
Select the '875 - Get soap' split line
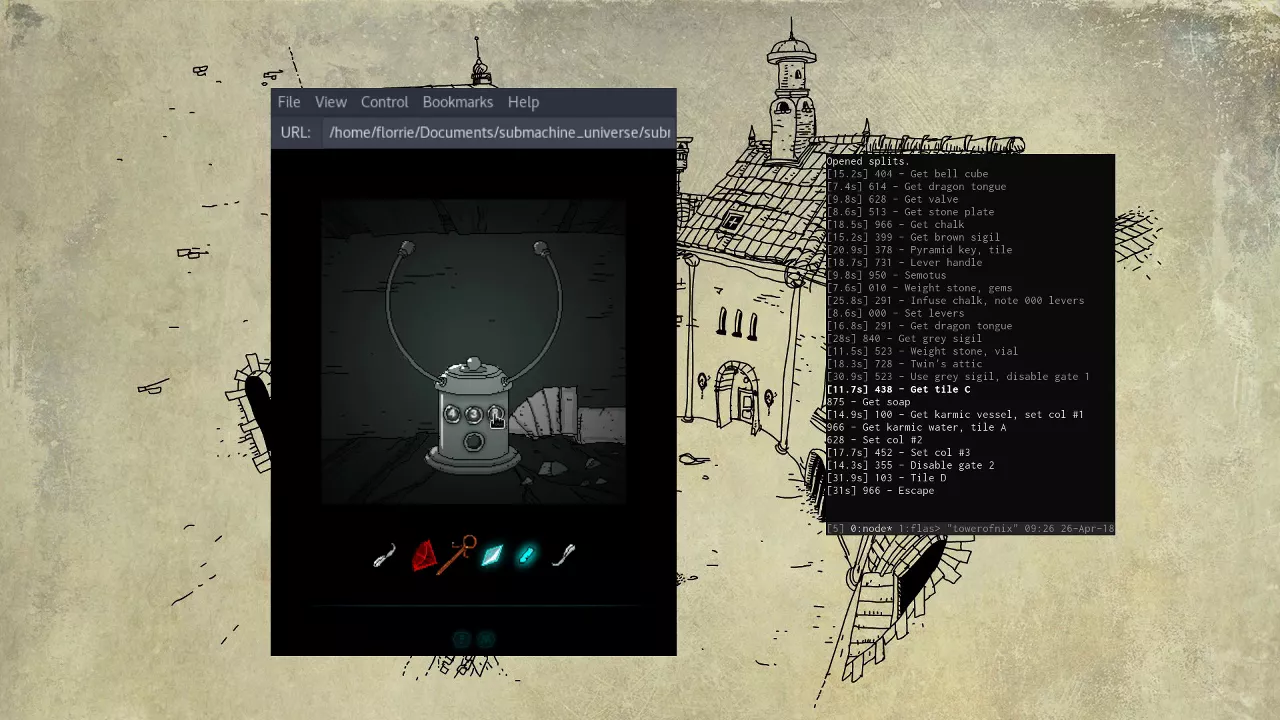coord(868,402)
